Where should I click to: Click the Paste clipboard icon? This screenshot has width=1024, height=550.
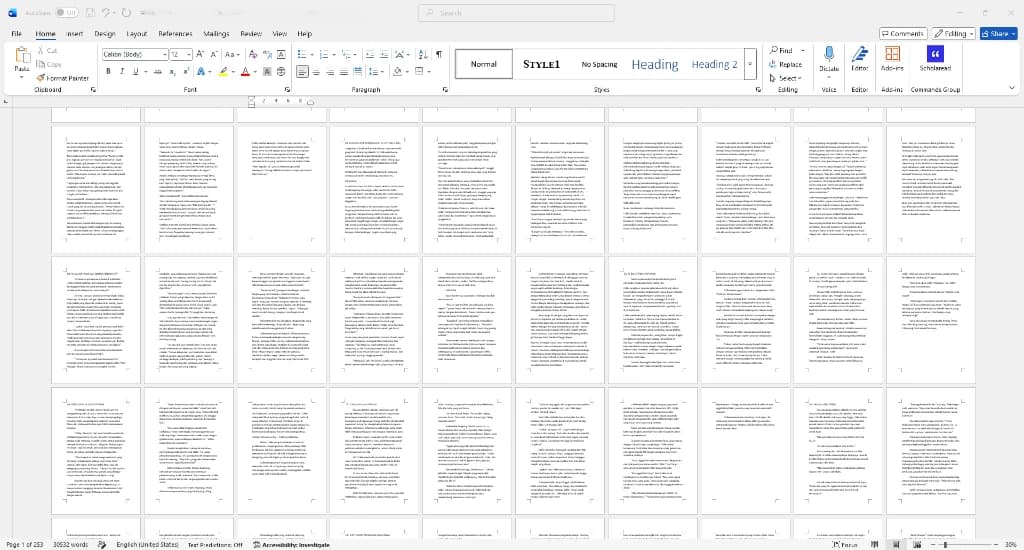[x=22, y=56]
